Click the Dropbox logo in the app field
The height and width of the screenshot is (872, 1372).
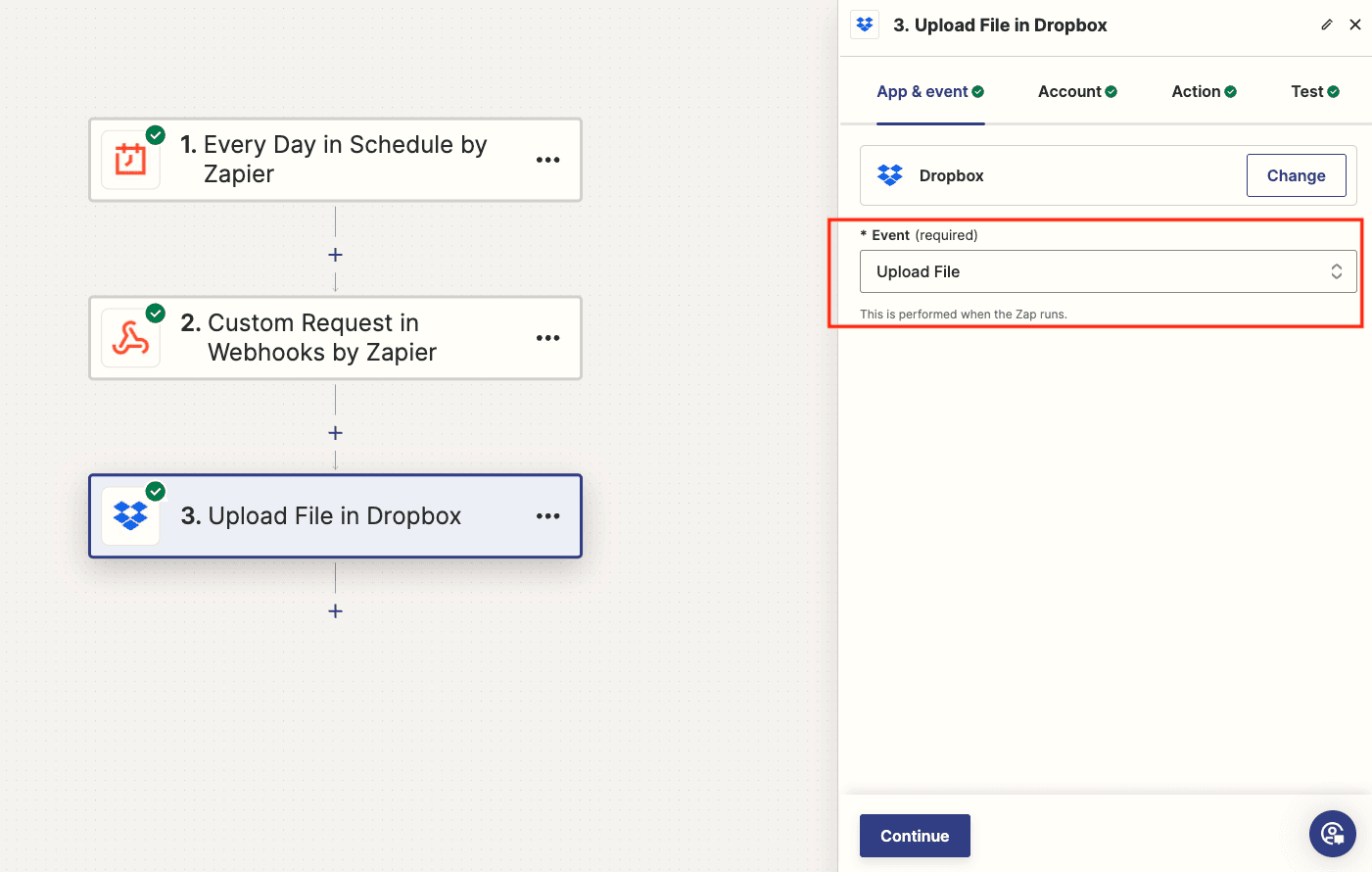click(x=890, y=175)
